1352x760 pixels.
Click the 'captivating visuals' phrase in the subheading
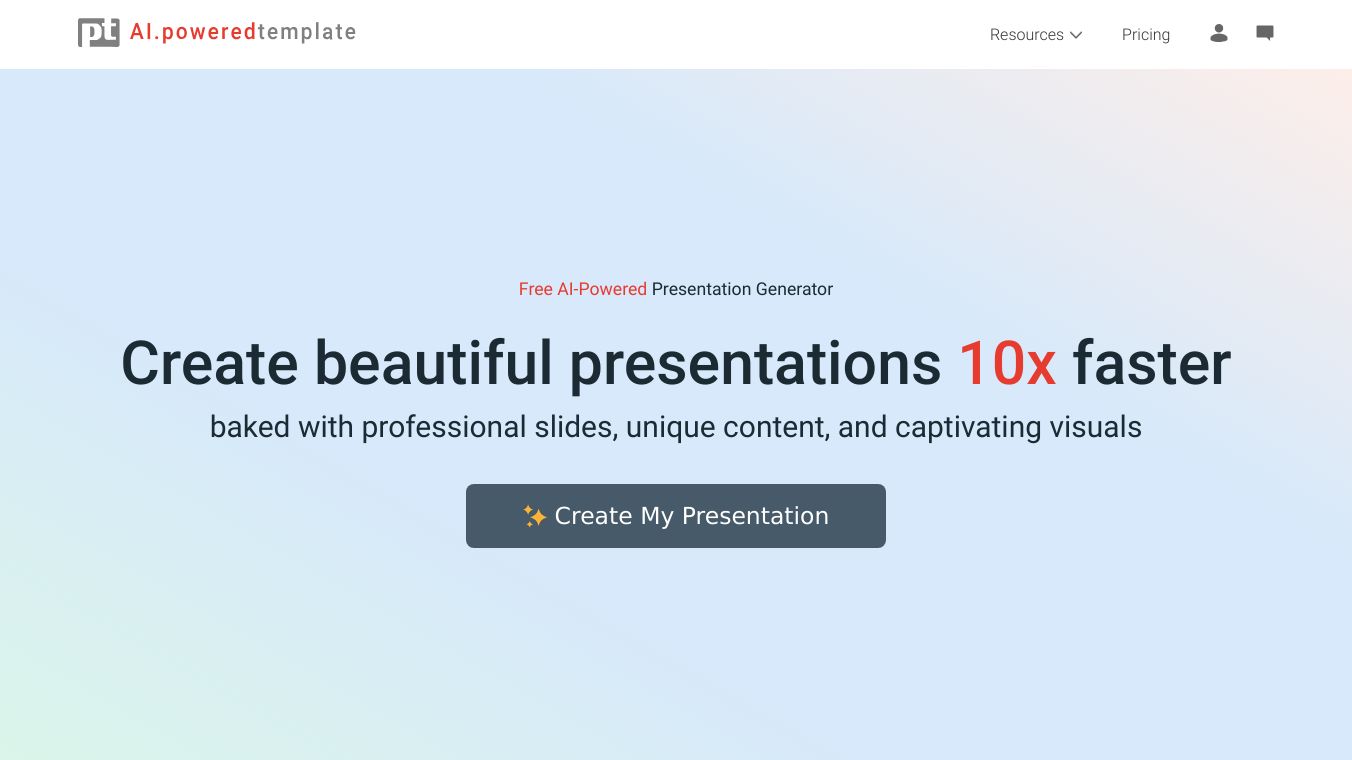point(1018,427)
